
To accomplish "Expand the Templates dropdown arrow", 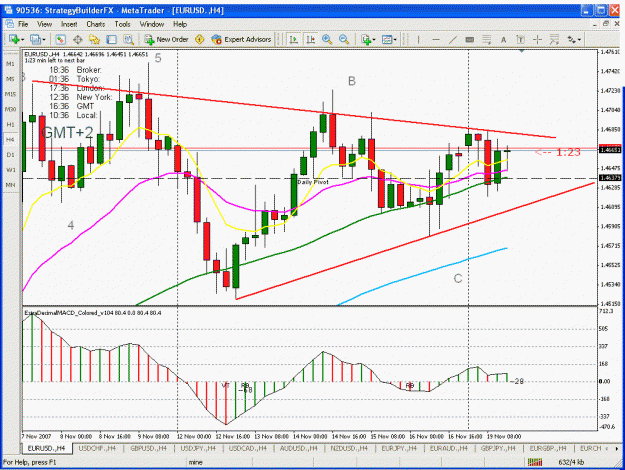I will pos(395,39).
